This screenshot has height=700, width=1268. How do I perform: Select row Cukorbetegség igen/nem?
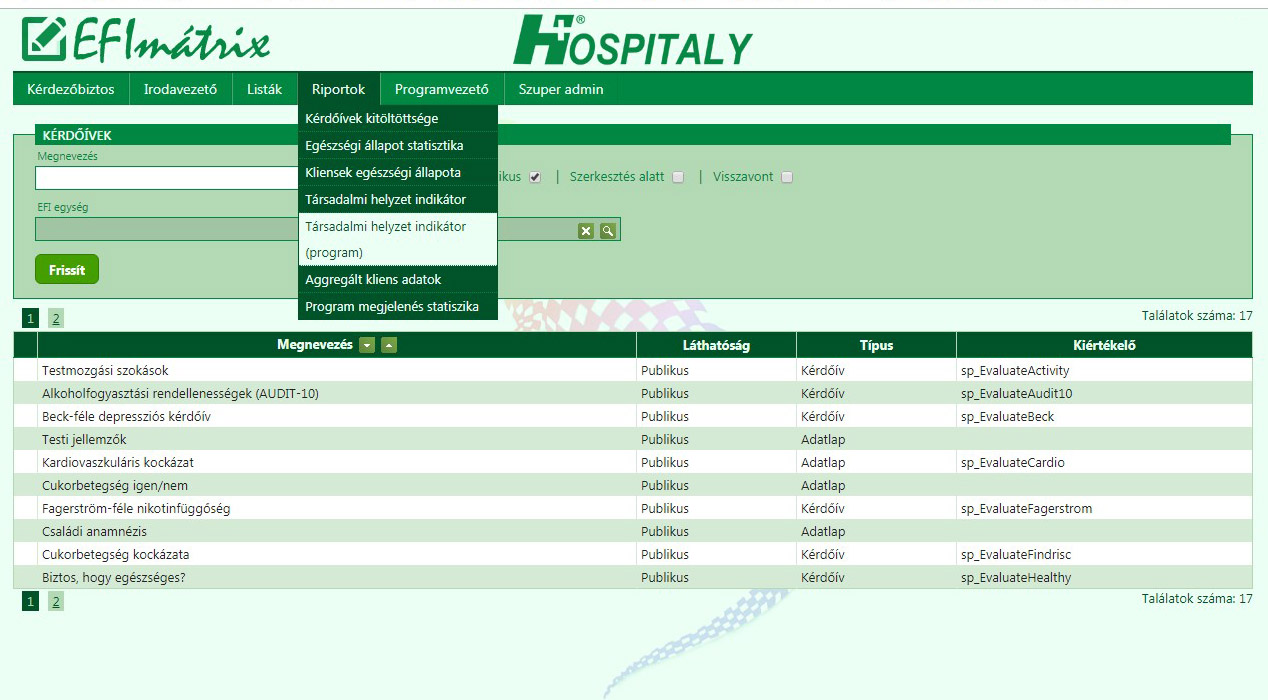tap(633, 485)
